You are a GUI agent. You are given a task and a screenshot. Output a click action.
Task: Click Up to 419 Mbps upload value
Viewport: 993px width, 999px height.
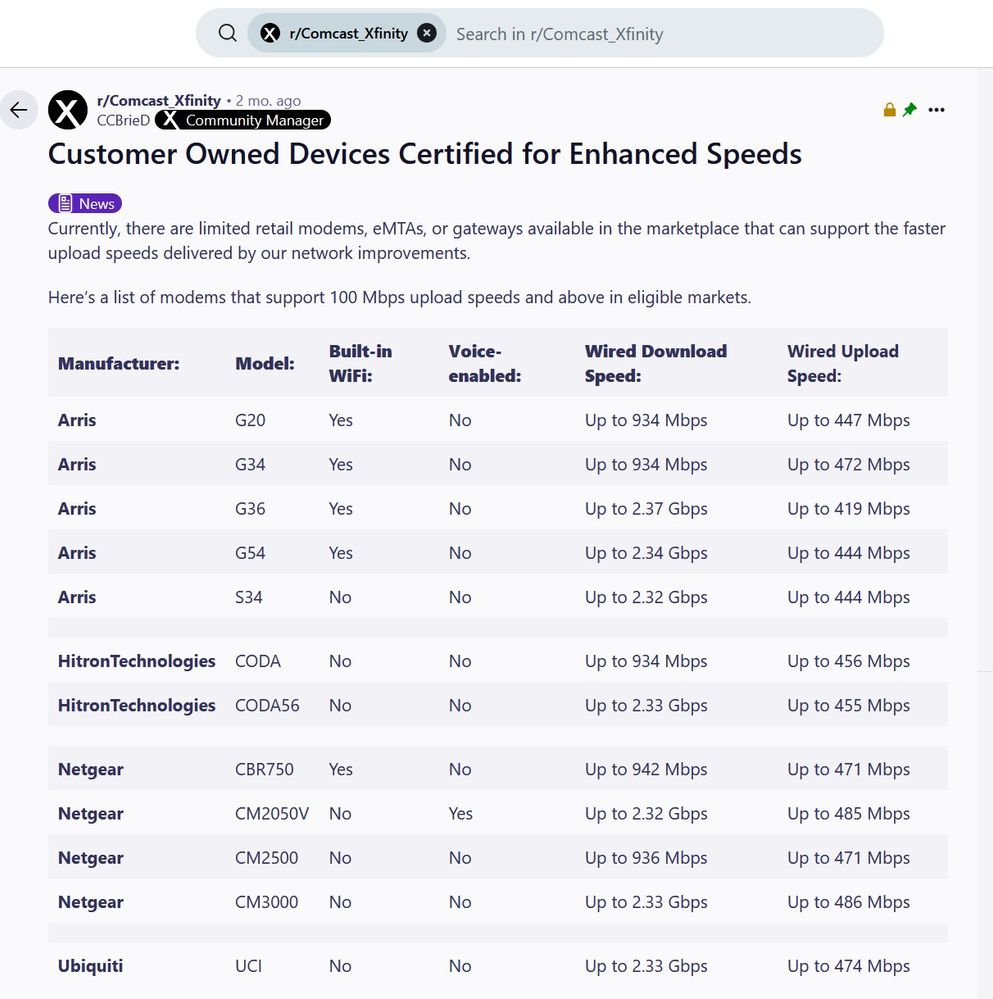(x=848, y=509)
